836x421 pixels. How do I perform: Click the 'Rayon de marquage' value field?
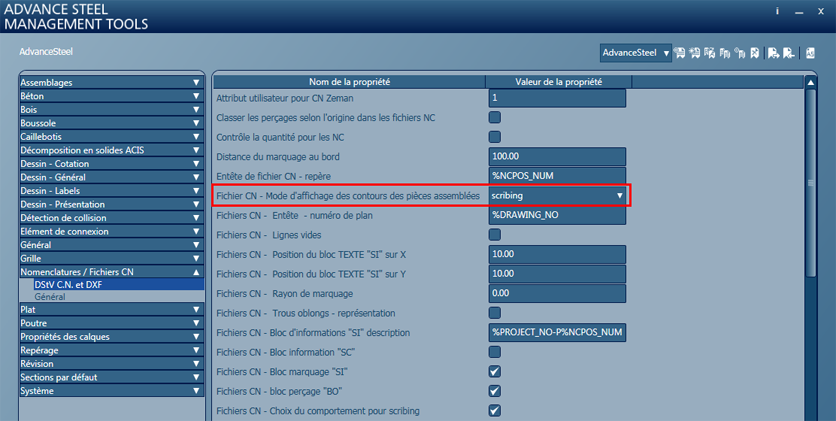(557, 293)
